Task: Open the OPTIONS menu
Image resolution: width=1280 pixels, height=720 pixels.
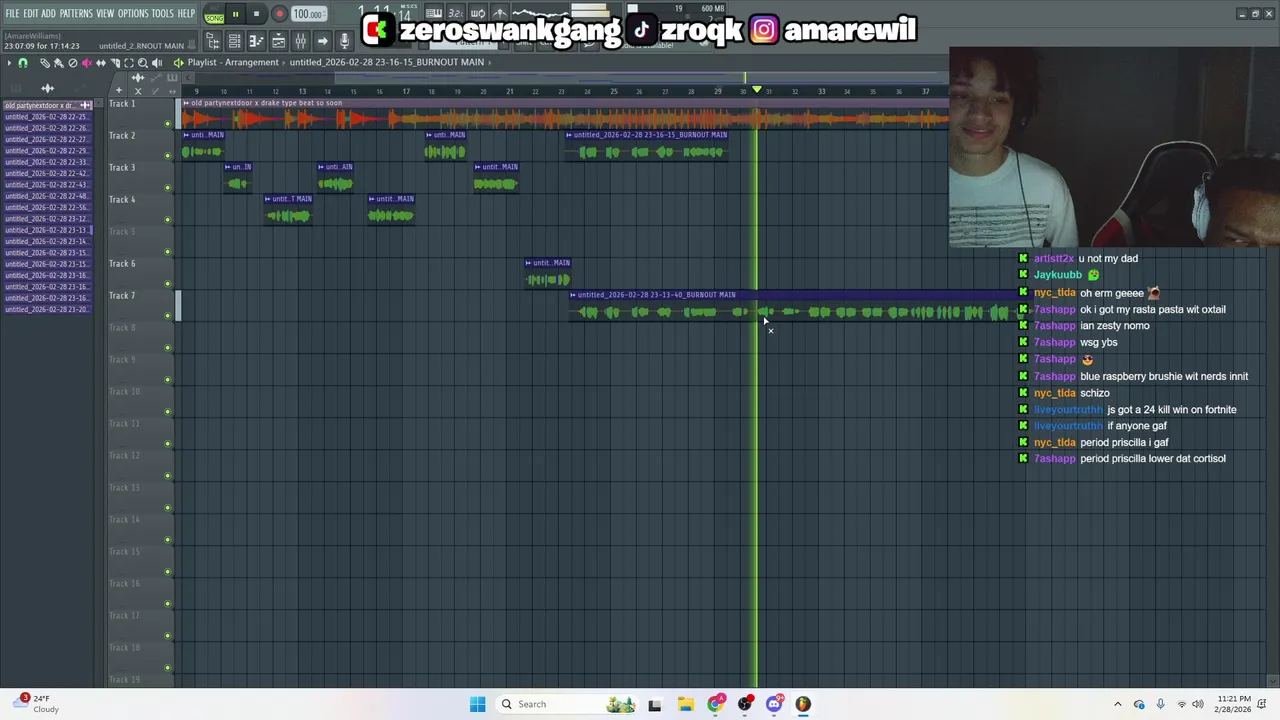Action: (133, 13)
